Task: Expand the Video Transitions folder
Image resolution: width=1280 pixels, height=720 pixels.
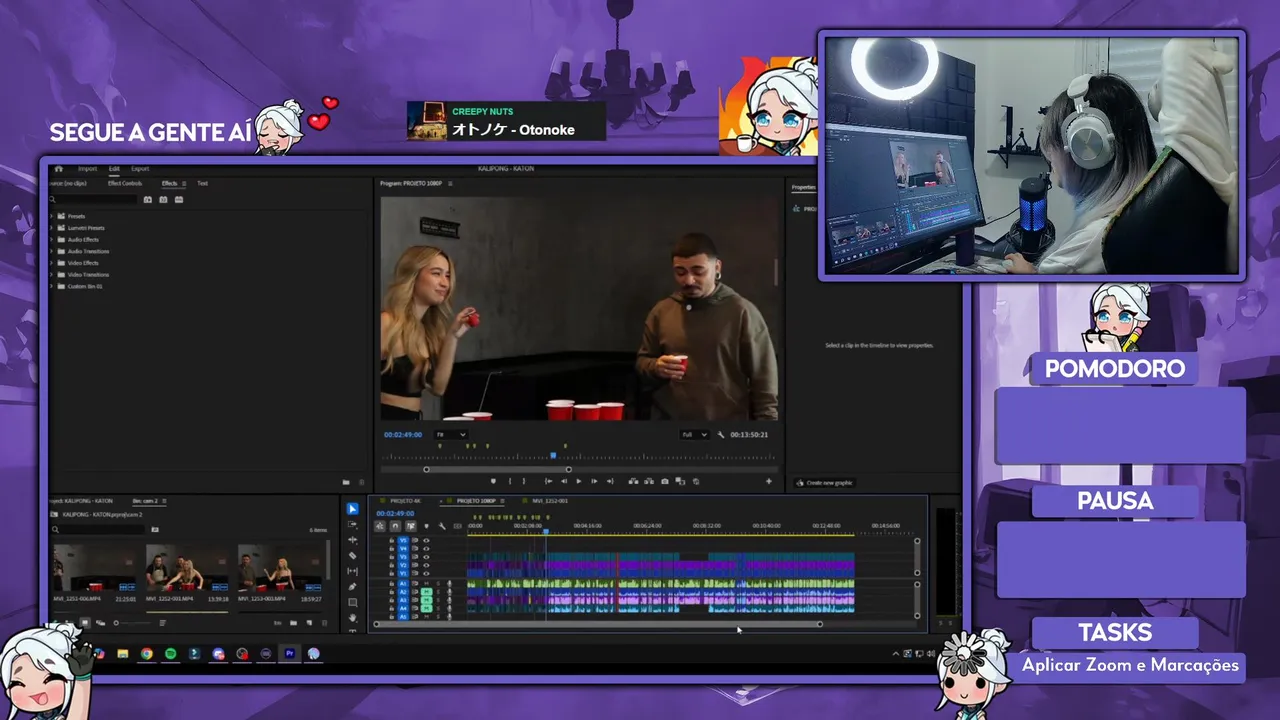Action: point(51,275)
